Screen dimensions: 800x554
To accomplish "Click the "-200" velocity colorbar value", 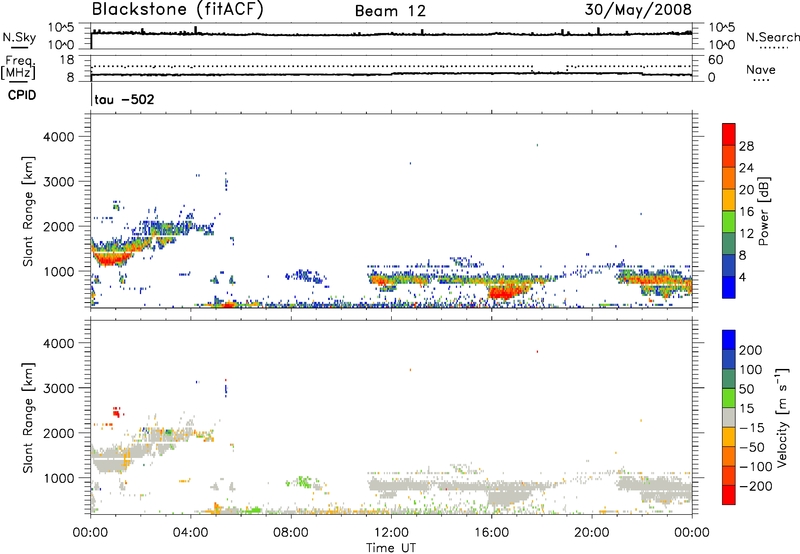I will coord(756,486).
